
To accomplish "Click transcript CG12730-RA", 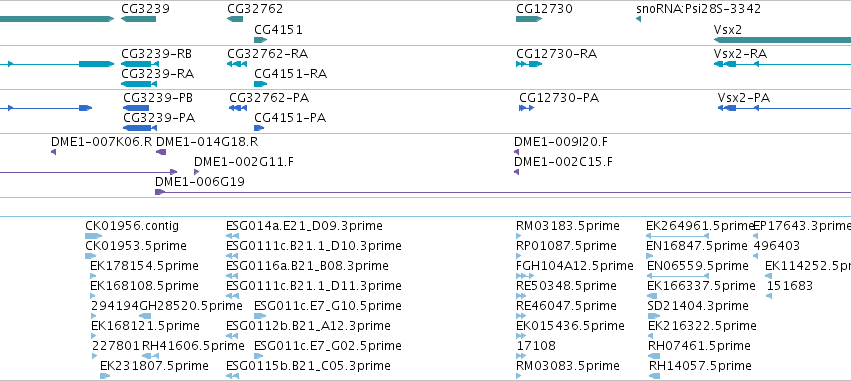I will click(x=556, y=53).
